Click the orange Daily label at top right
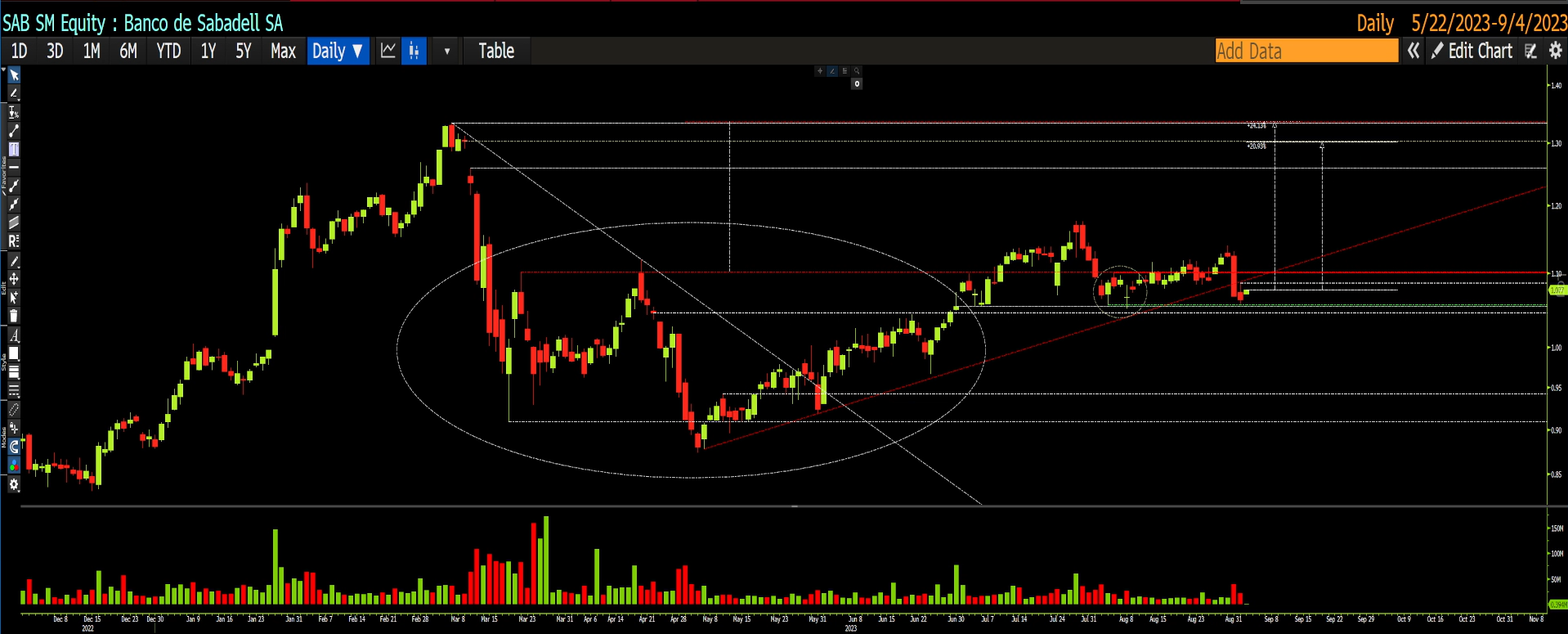 click(1375, 23)
